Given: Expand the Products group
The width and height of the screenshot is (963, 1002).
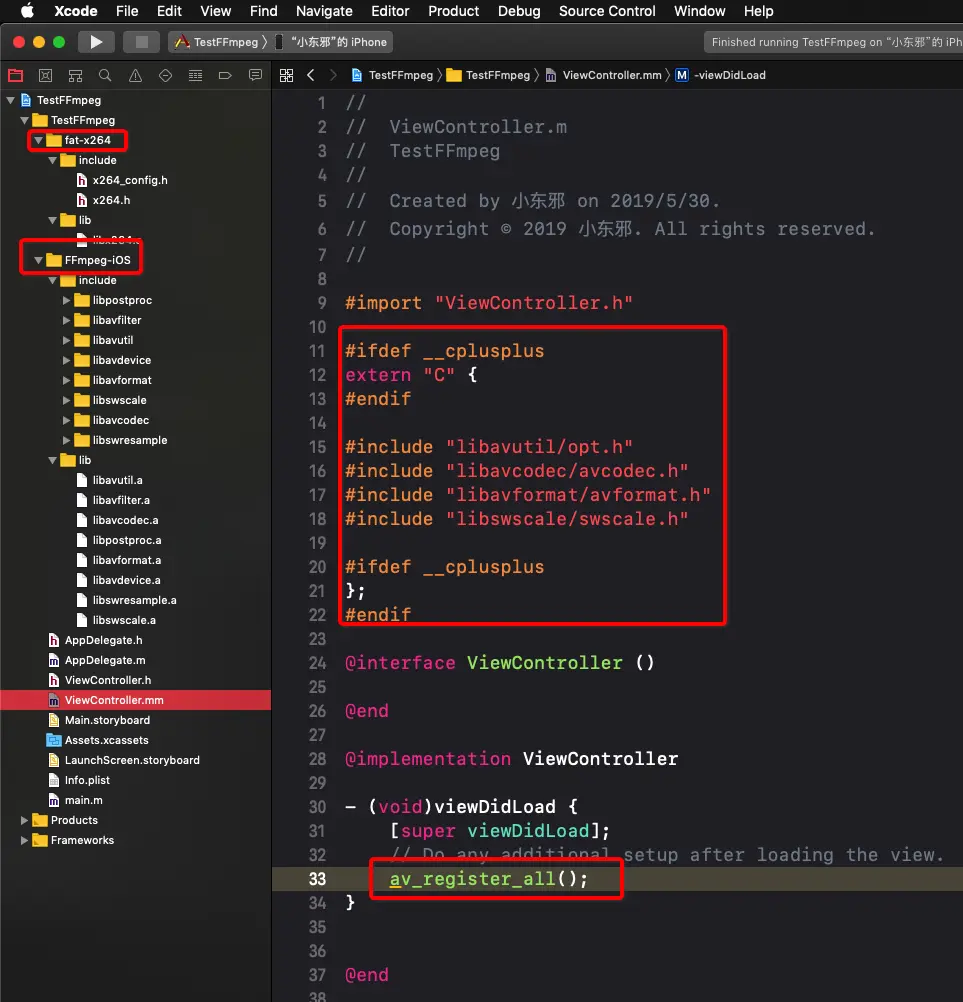Looking at the screenshot, I should pyautogui.click(x=24, y=820).
